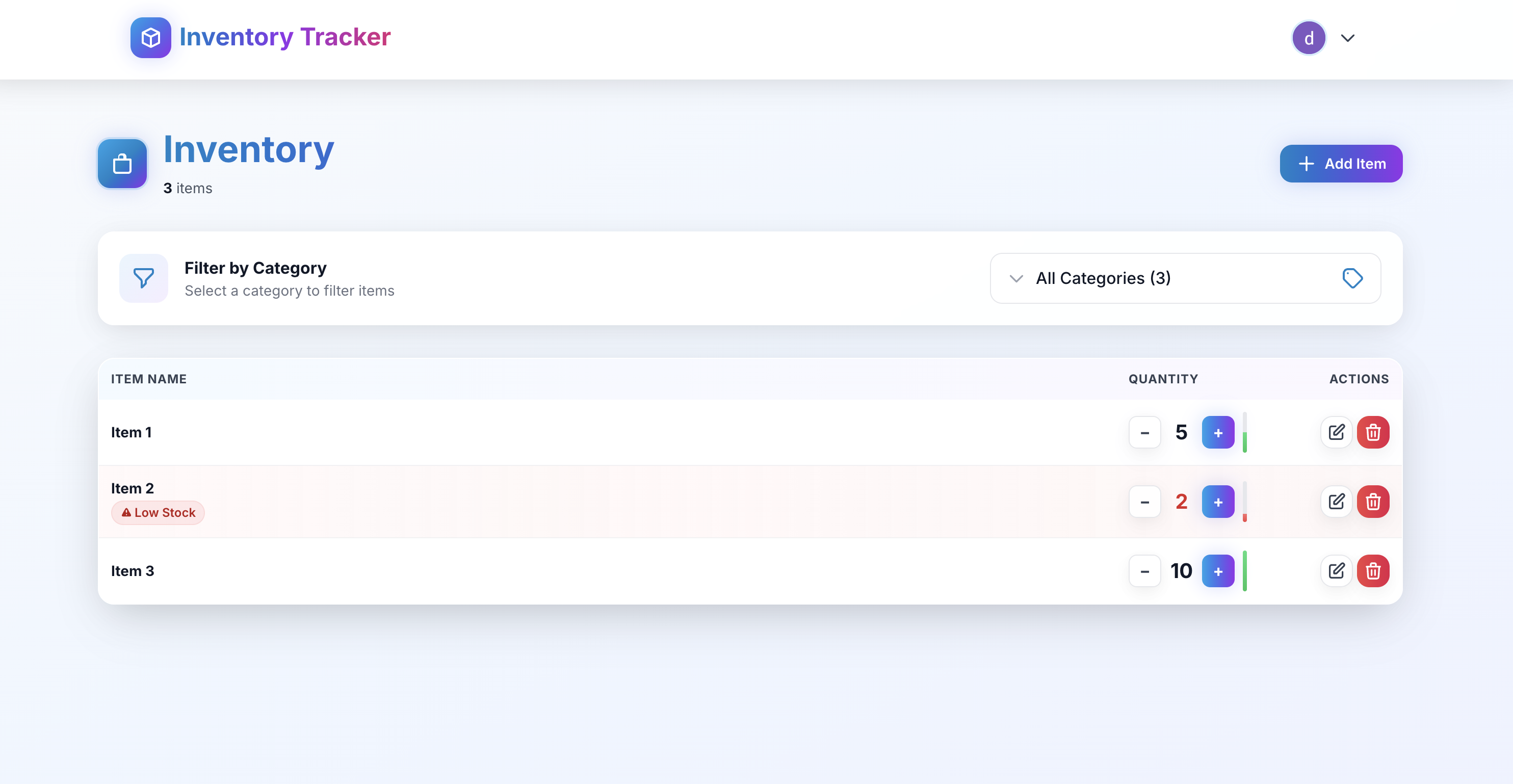Click the Inventory Tracker title link
The height and width of the screenshot is (784, 1513).
(x=285, y=37)
